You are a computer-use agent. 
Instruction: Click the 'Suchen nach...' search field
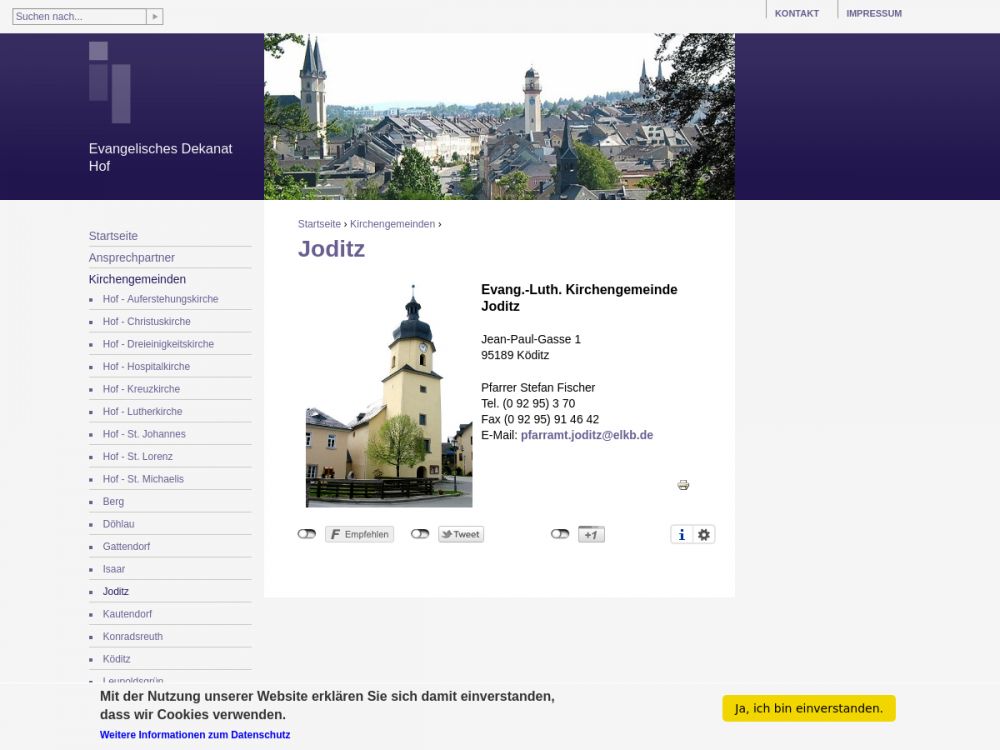79,17
